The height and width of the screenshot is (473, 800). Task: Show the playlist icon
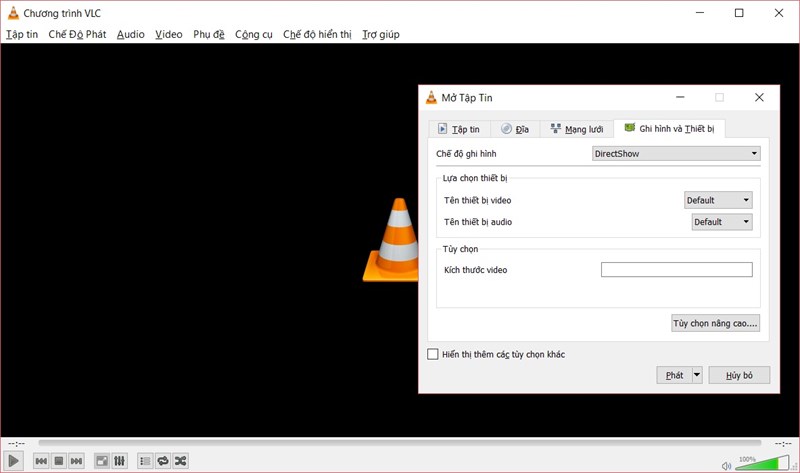[x=145, y=461]
